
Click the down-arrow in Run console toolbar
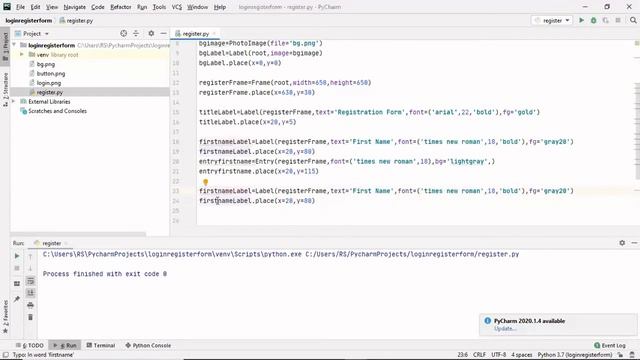30,268
